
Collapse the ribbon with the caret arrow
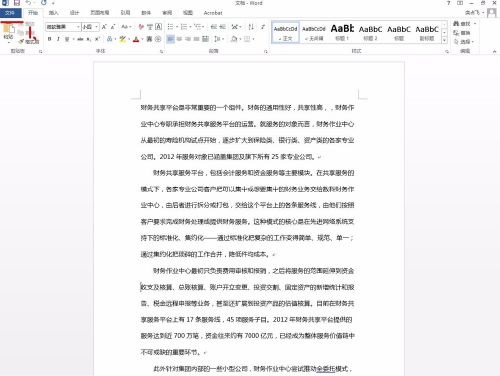tap(494, 51)
